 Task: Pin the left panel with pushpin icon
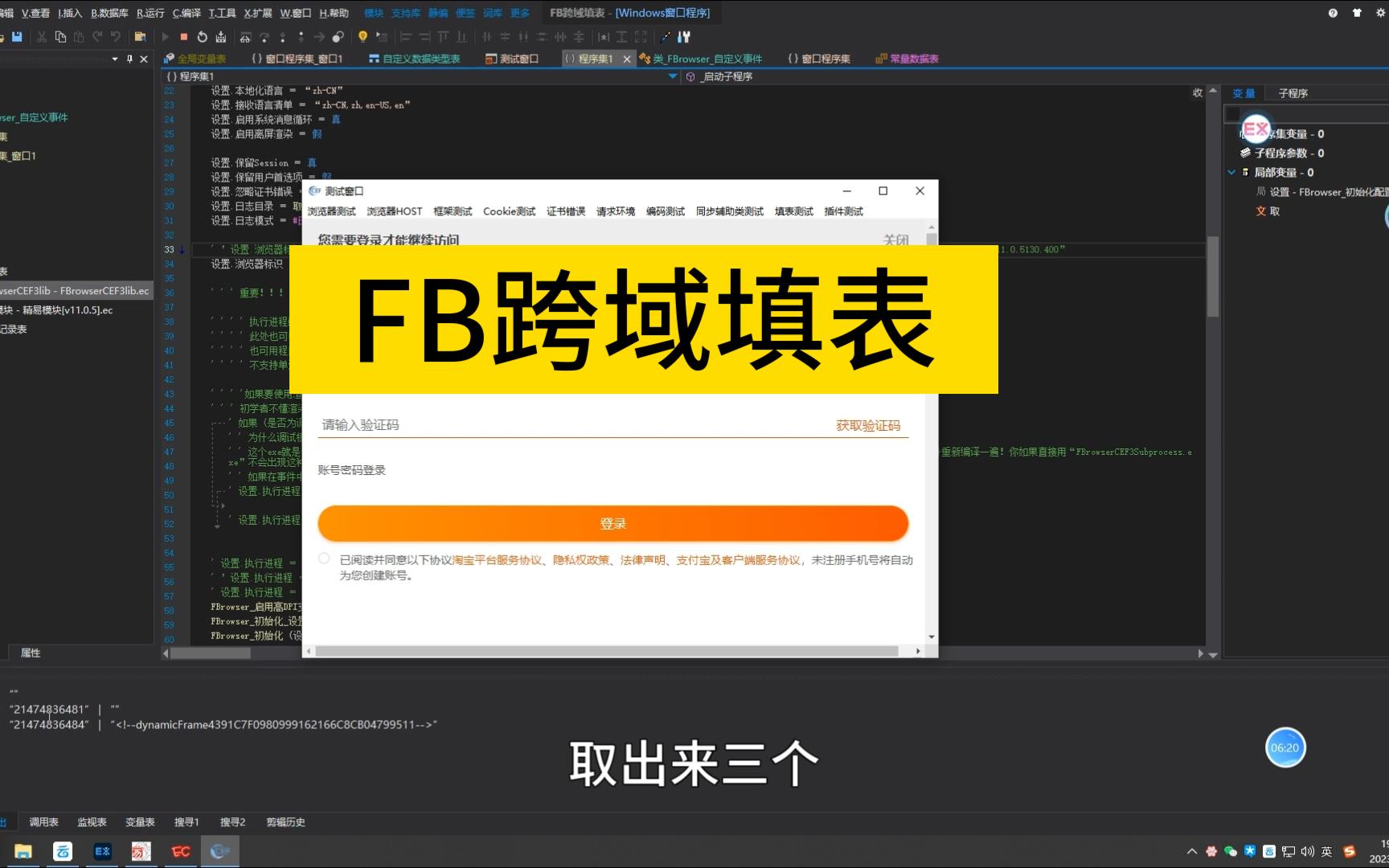[129, 59]
